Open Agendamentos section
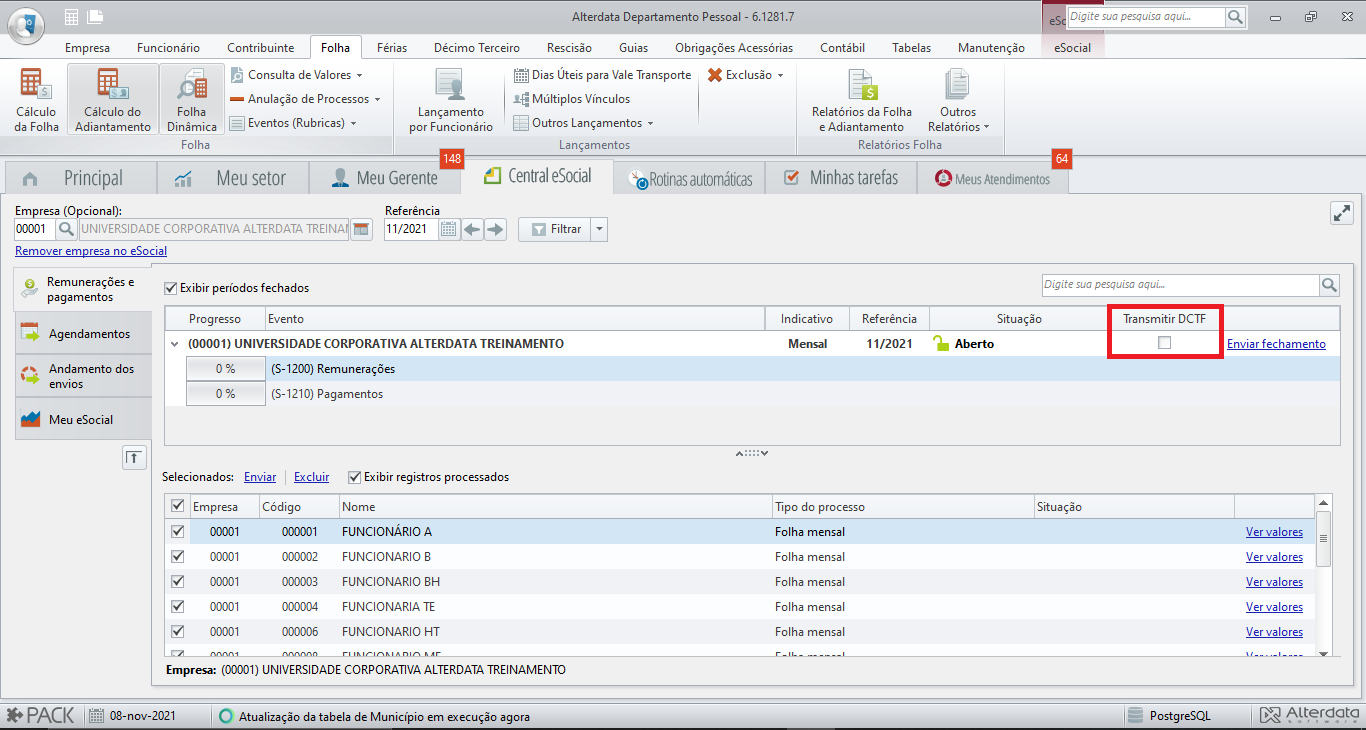The image size is (1366, 730). pos(83,333)
